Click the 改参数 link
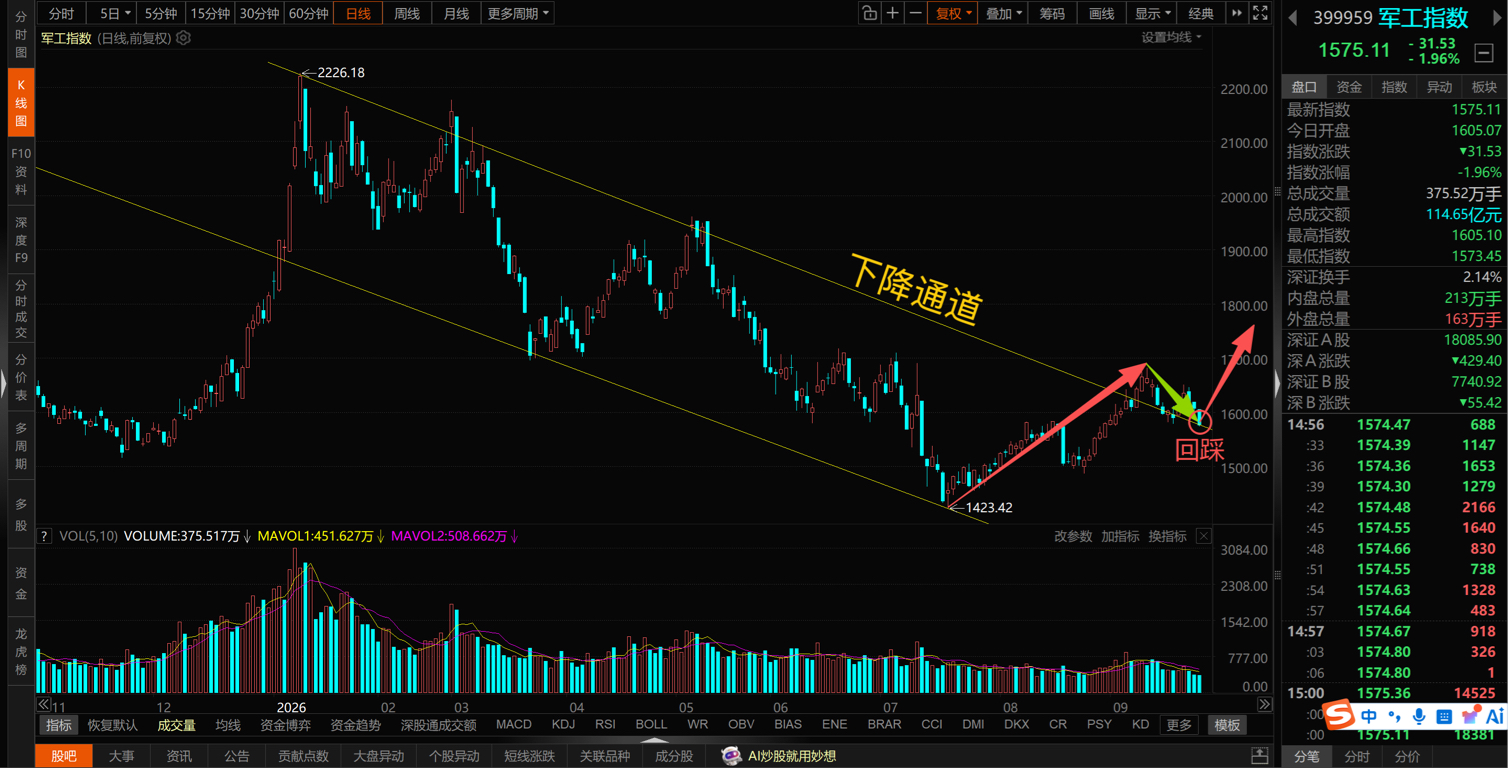 pos(1074,536)
